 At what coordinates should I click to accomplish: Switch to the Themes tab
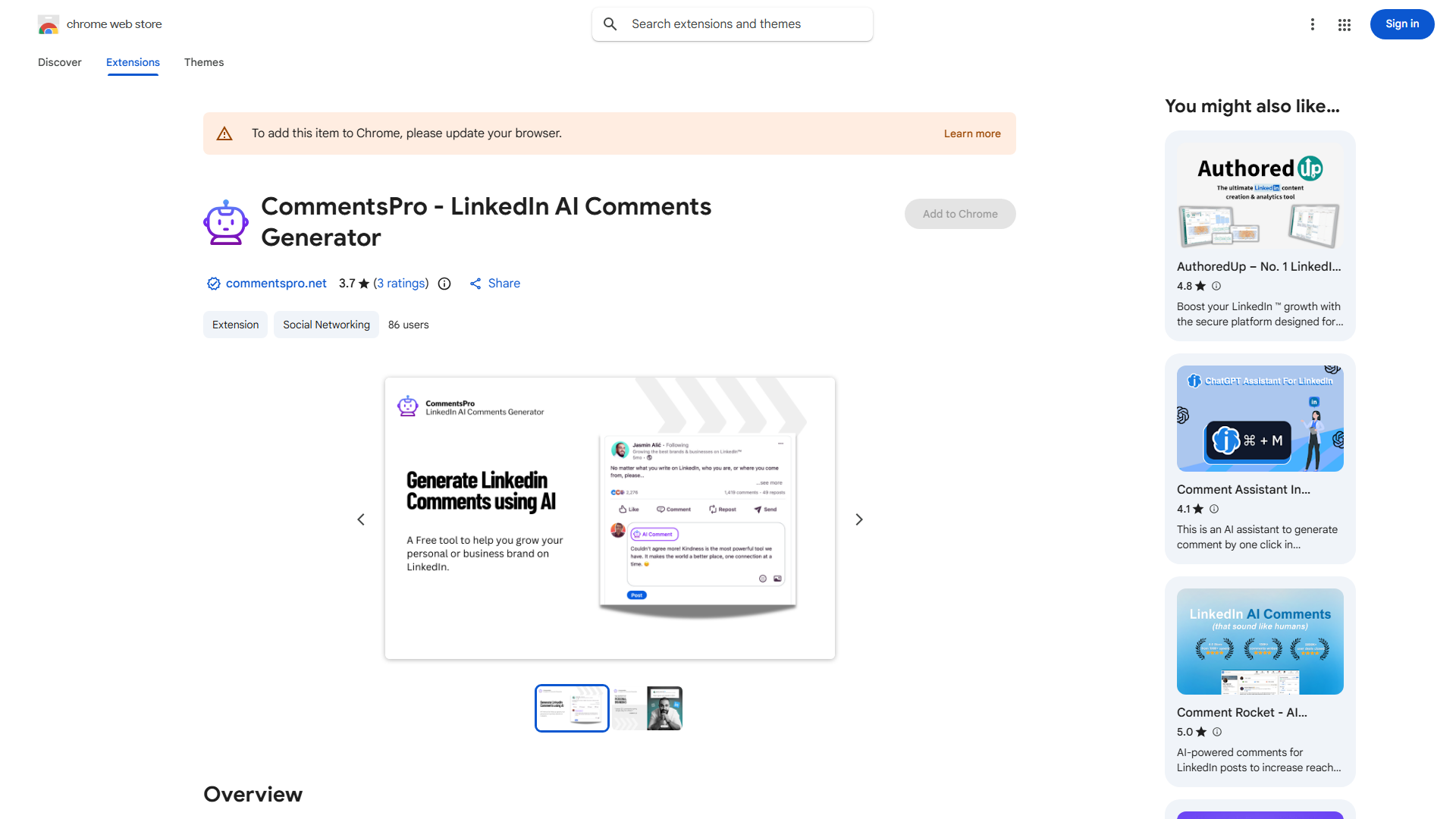coord(203,62)
